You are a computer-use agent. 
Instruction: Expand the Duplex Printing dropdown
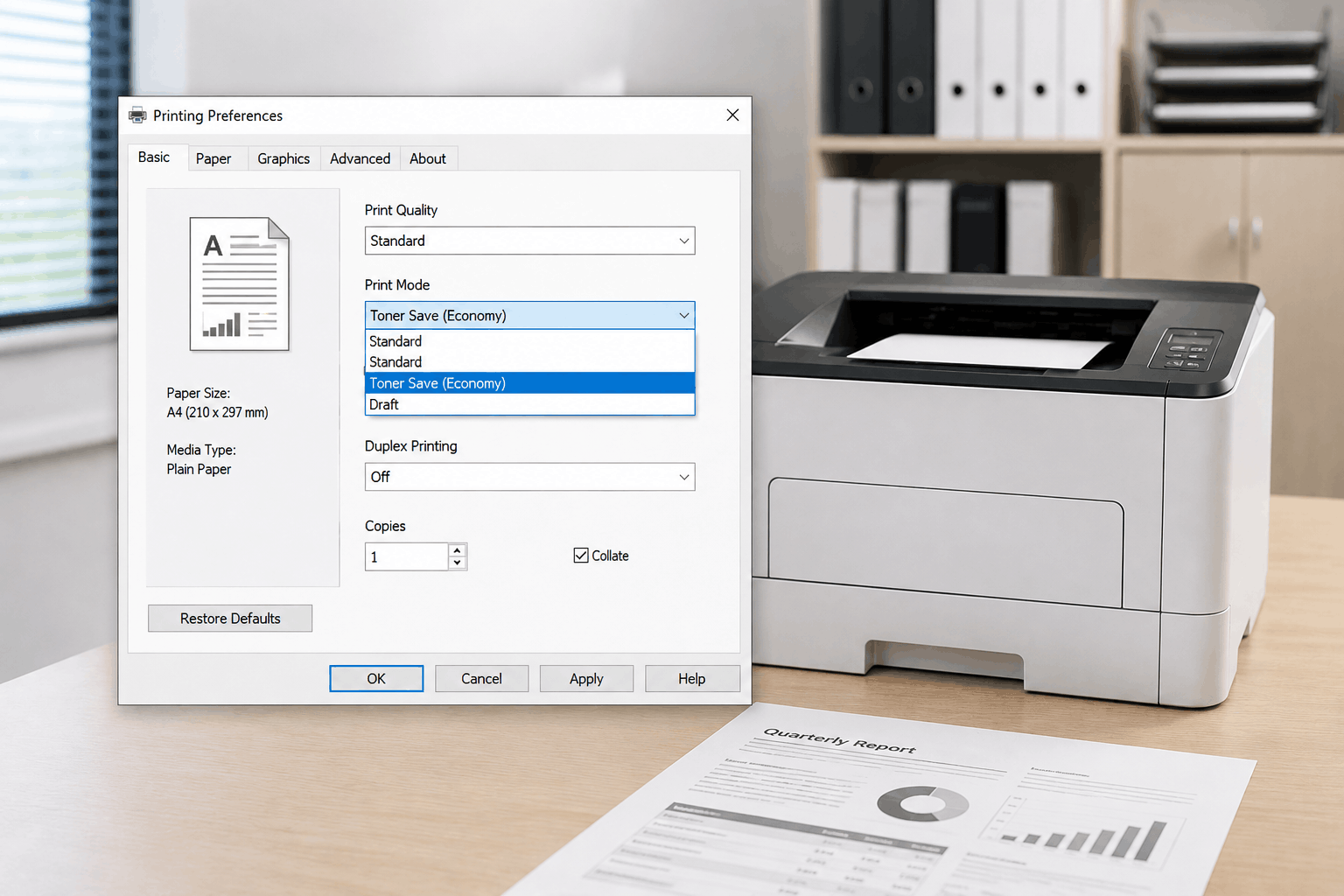[x=529, y=477]
